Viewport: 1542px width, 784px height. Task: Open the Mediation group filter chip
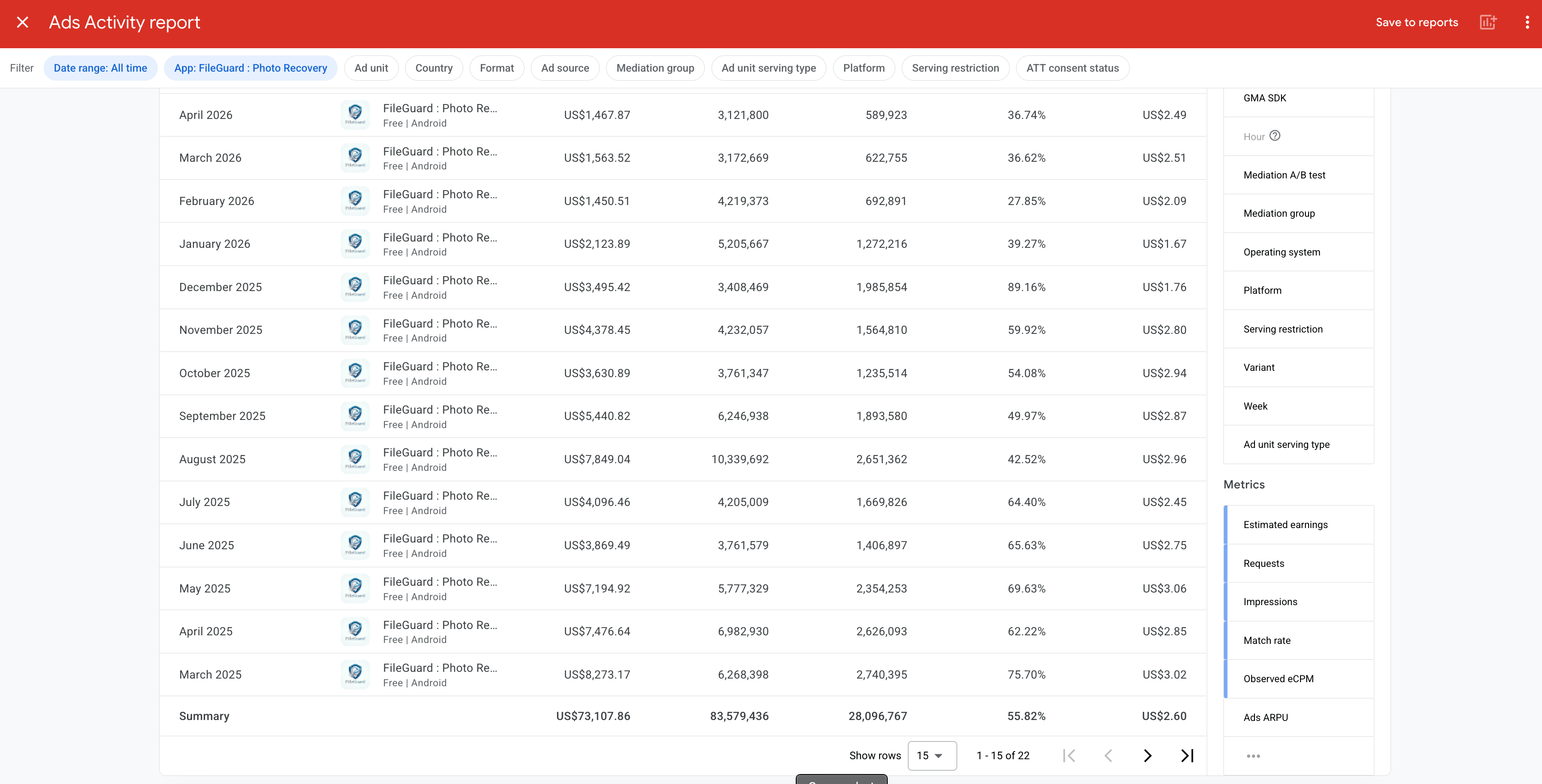[656, 68]
